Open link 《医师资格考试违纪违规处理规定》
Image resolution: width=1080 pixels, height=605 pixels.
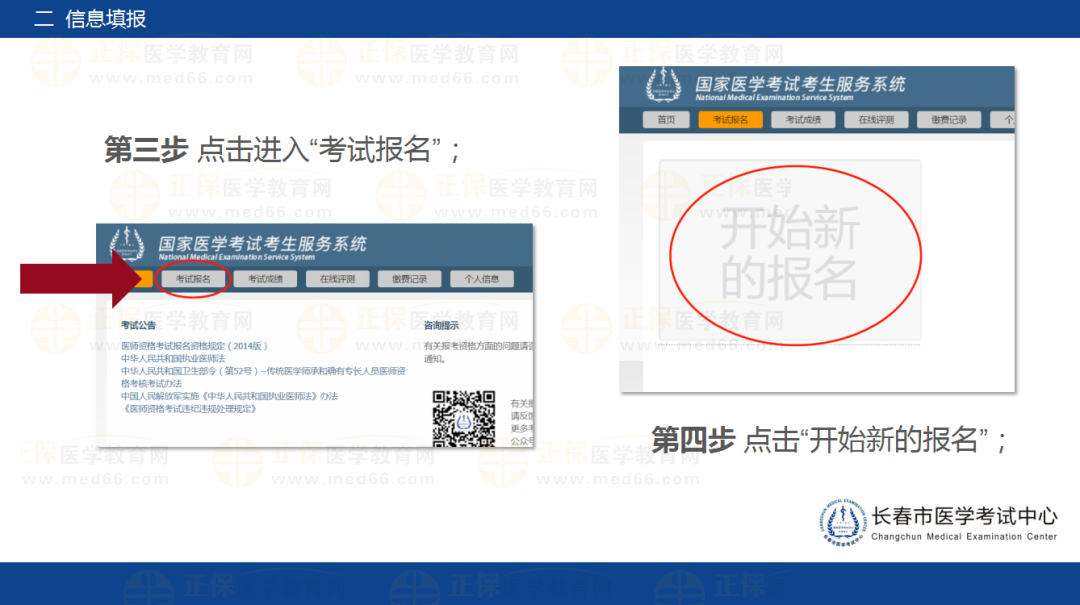(x=191, y=409)
